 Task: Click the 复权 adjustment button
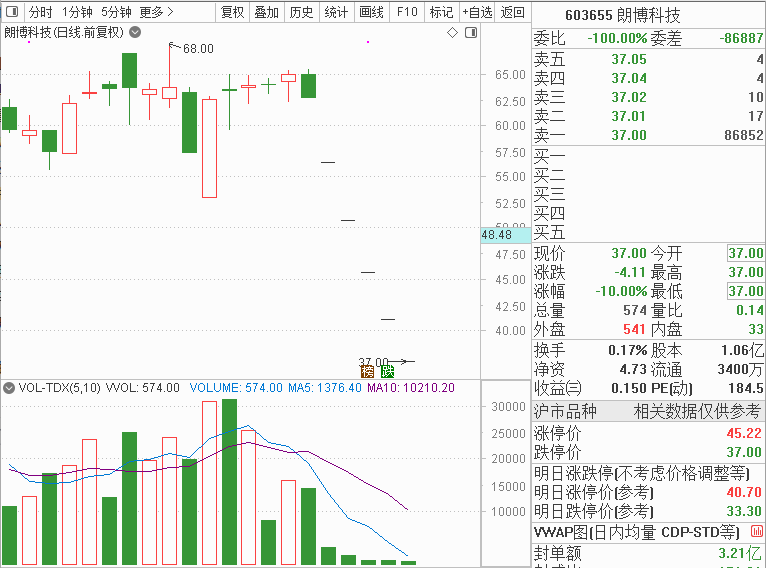coord(232,12)
